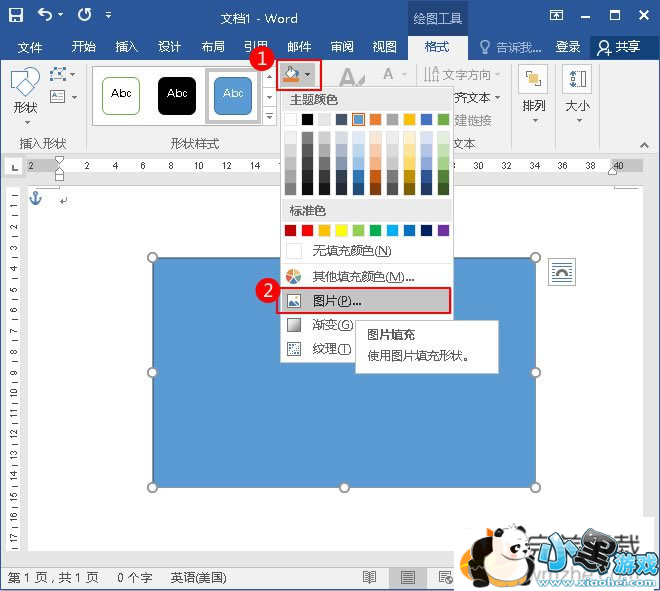660x591 pixels.
Task: Select the black Abc shape style thumbnail
Action: 177,94
